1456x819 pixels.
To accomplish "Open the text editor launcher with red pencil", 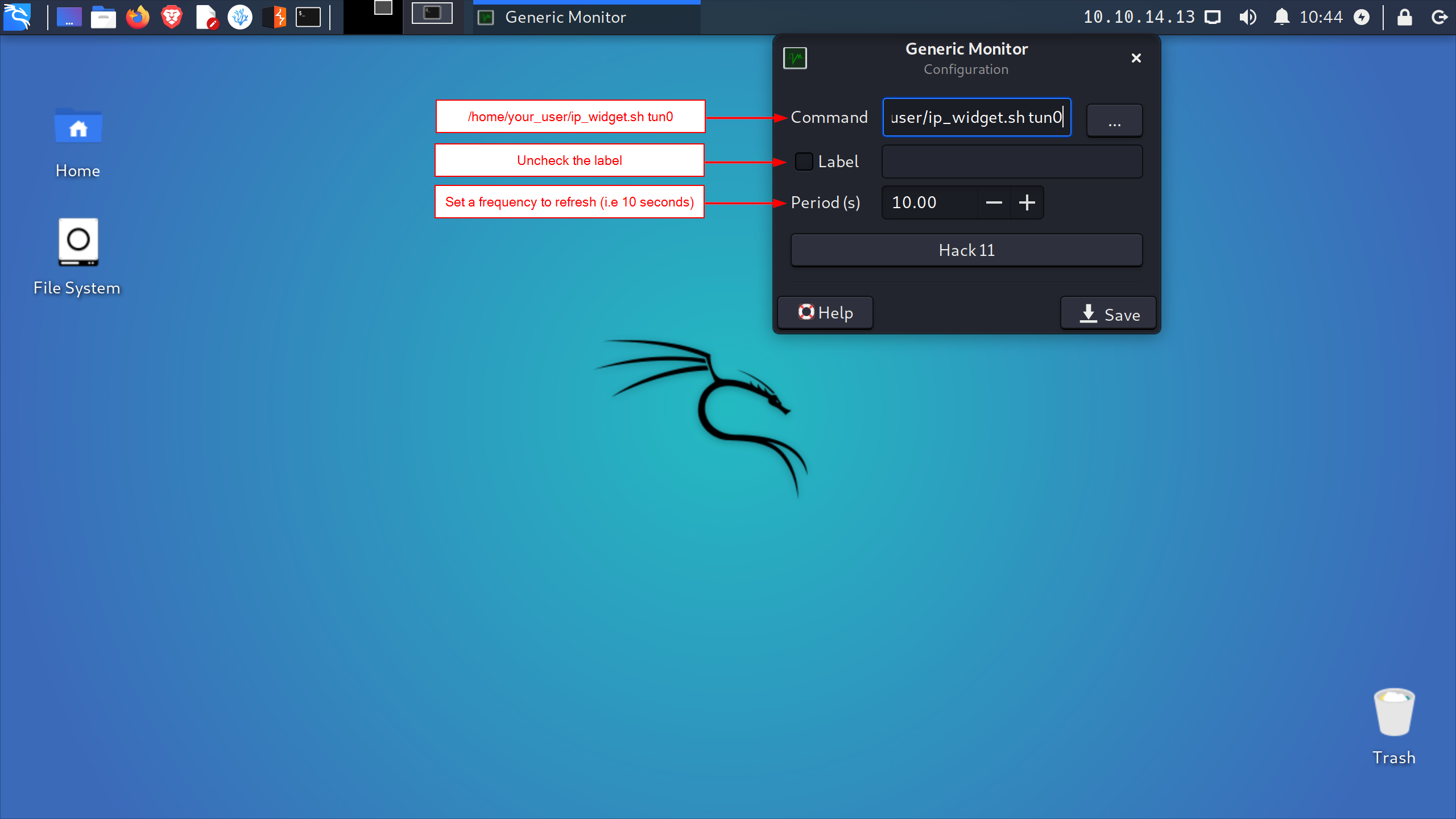I will tap(206, 17).
